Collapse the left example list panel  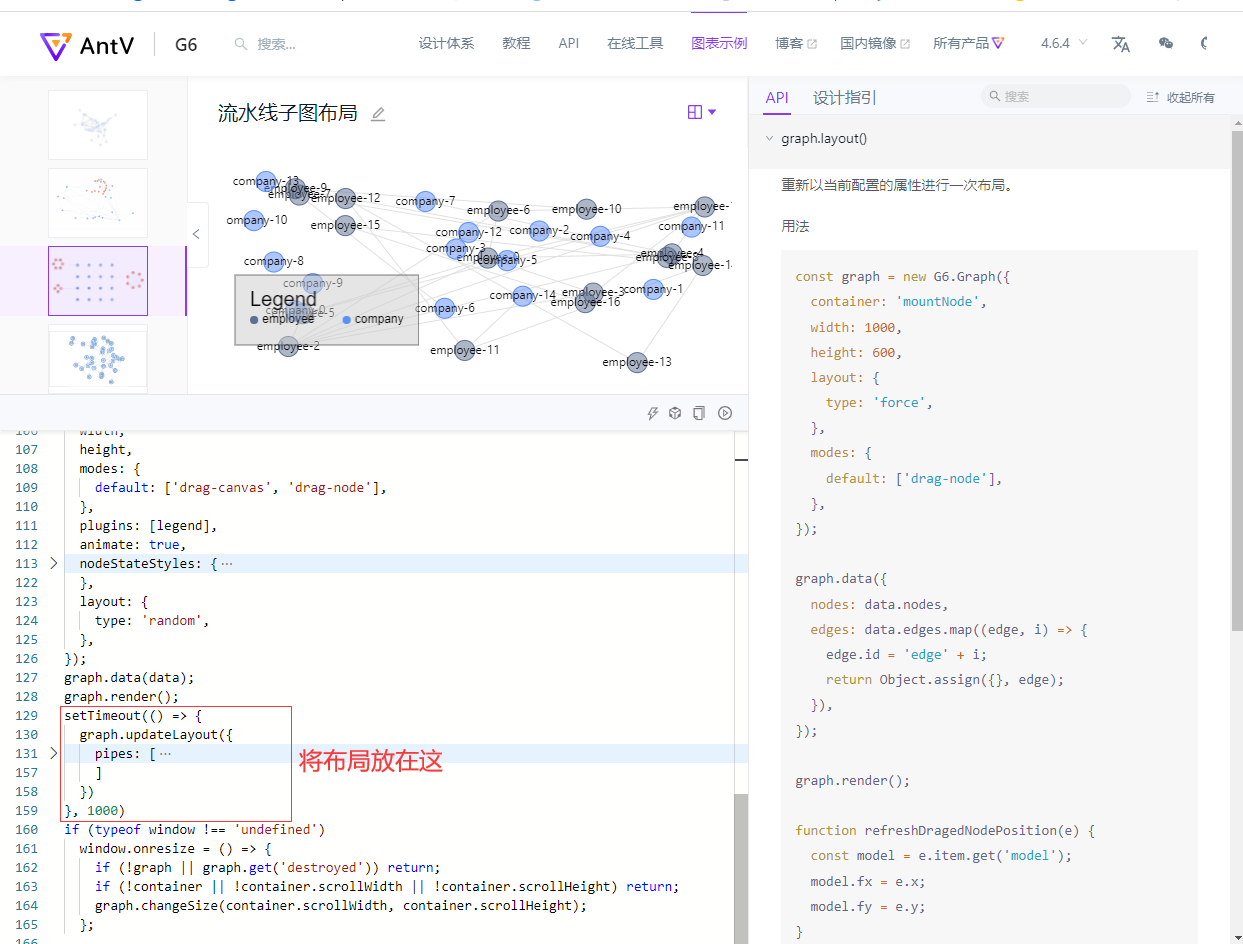[196, 233]
